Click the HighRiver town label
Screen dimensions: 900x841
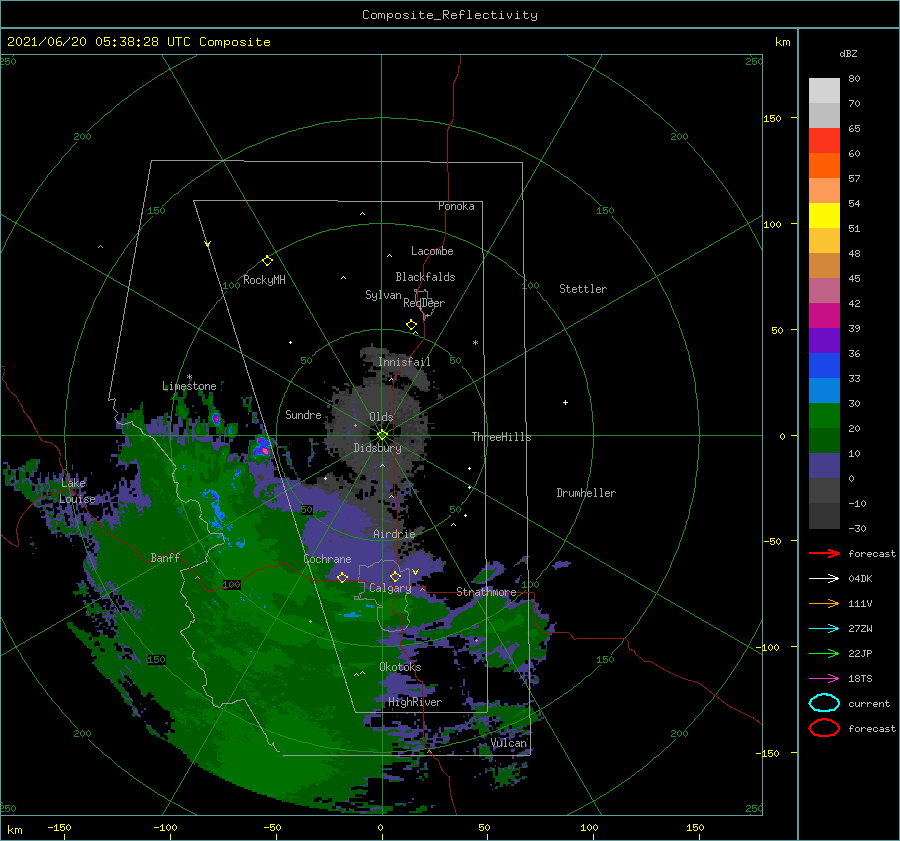[x=414, y=702]
